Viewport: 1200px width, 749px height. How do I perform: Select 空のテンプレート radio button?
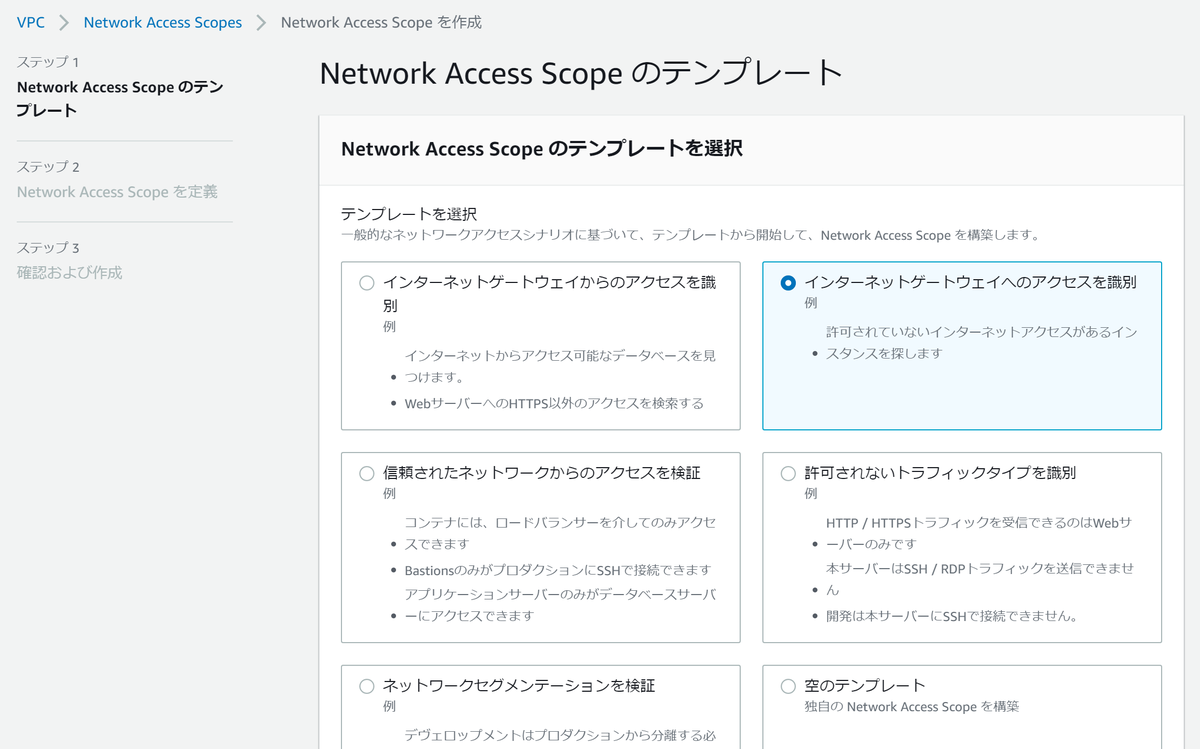coord(788,686)
